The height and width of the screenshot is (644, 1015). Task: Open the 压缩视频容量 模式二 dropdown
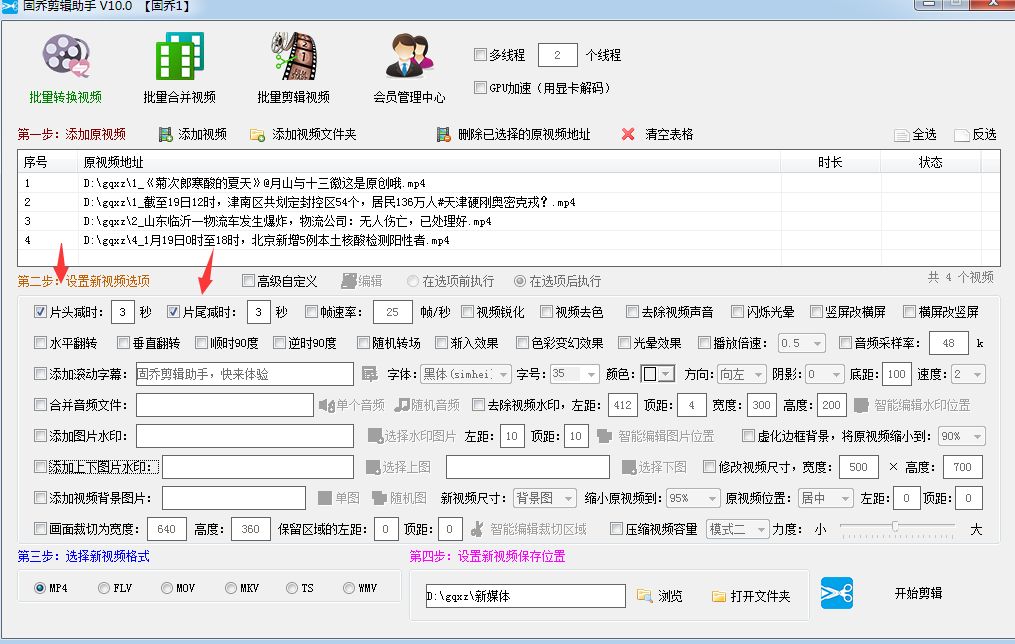pyautogui.click(x=737, y=529)
